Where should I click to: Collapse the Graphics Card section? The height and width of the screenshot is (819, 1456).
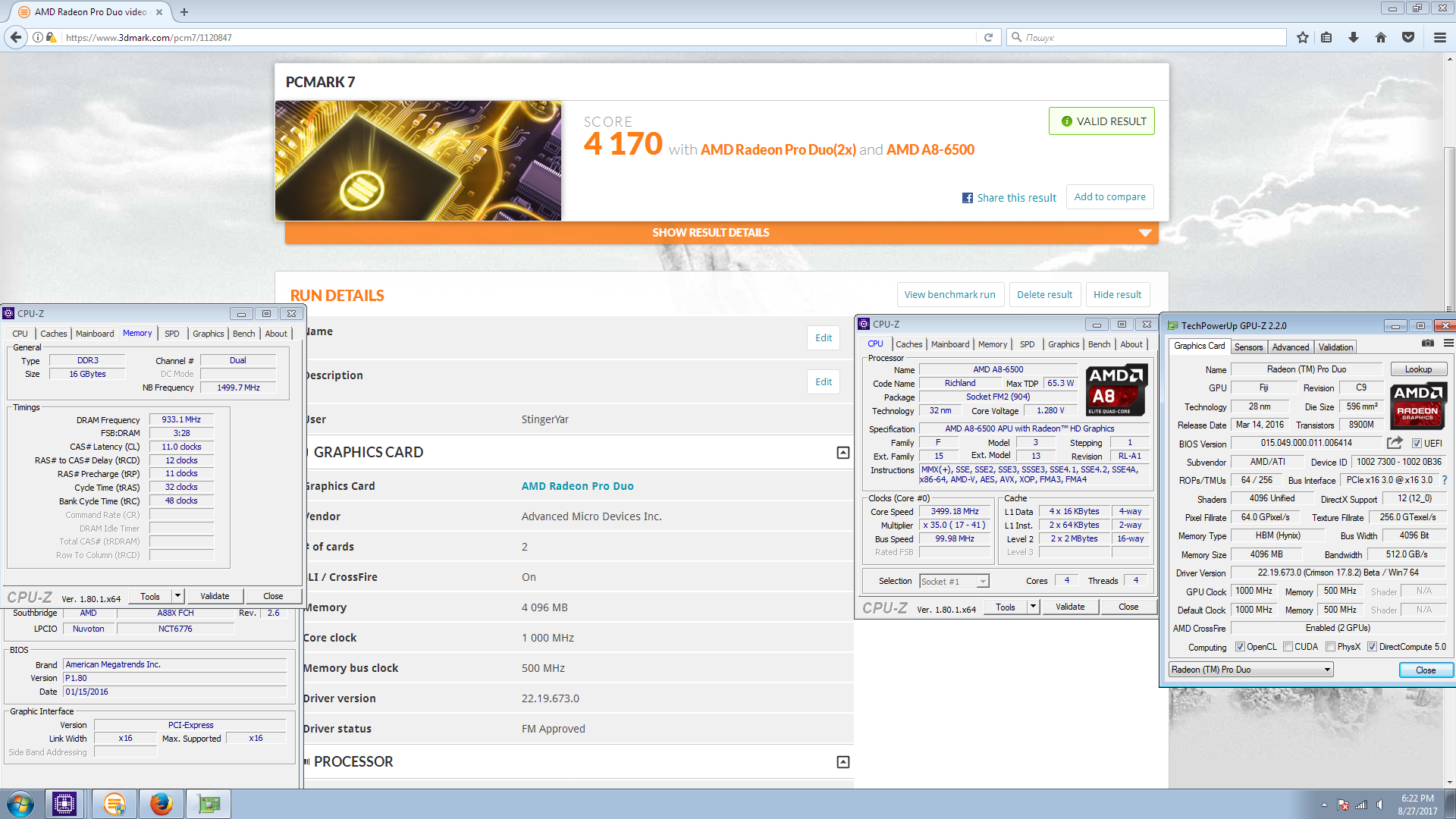843,453
